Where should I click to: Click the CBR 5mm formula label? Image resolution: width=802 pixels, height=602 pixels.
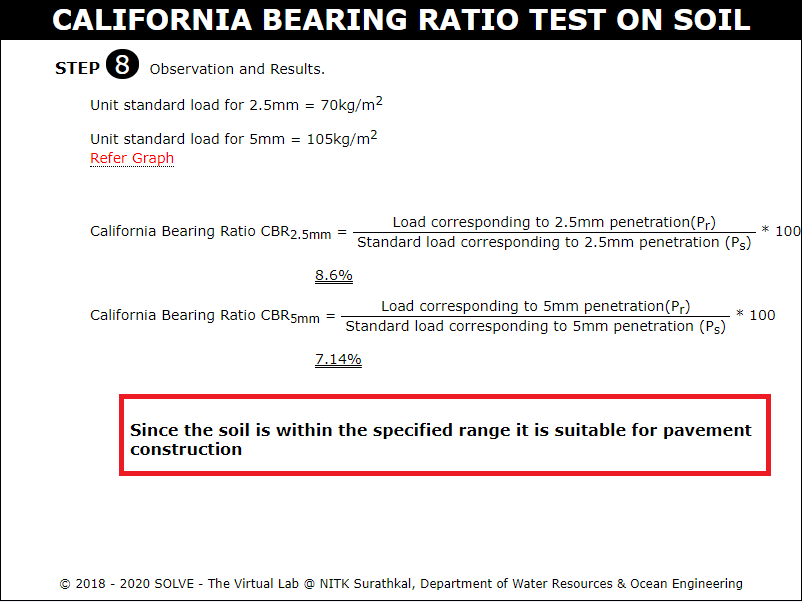click(205, 316)
